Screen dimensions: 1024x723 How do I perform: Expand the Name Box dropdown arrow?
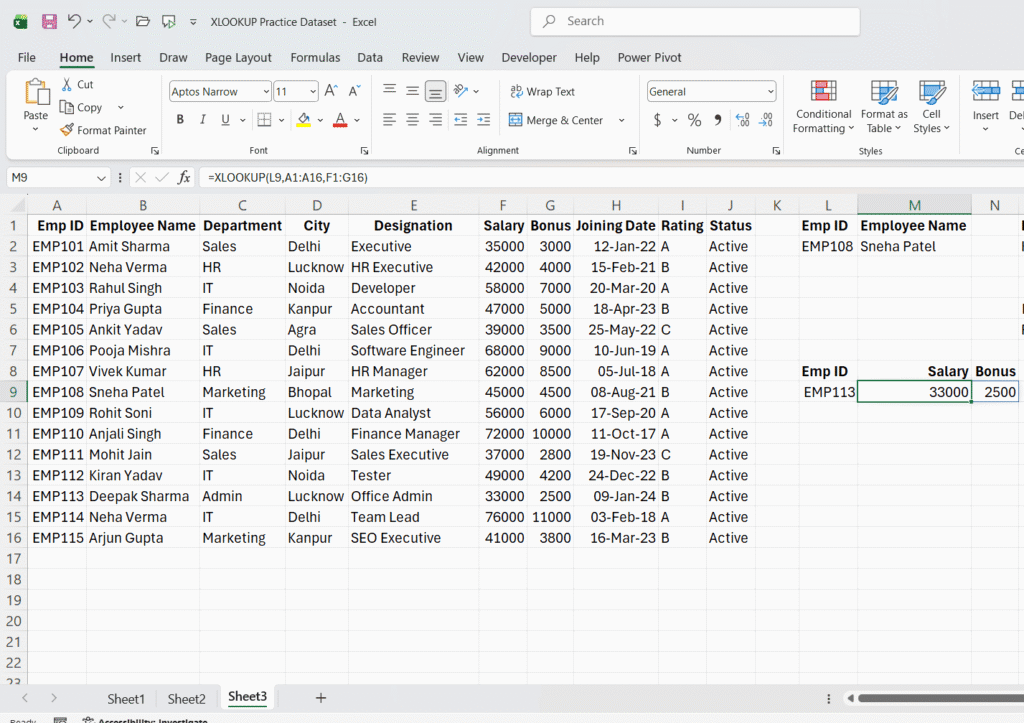click(101, 178)
